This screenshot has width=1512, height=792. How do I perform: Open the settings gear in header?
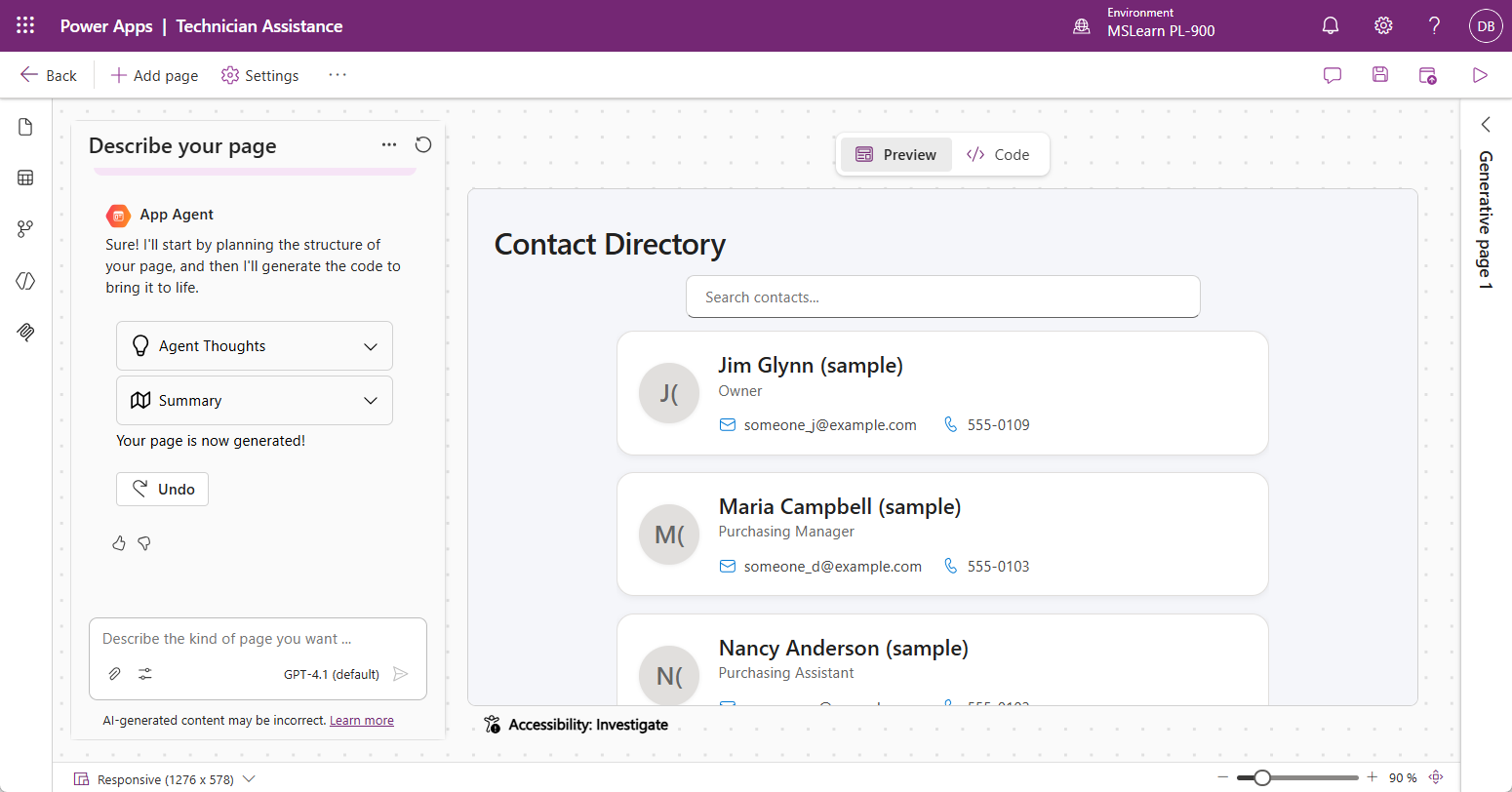pyautogui.click(x=1383, y=26)
